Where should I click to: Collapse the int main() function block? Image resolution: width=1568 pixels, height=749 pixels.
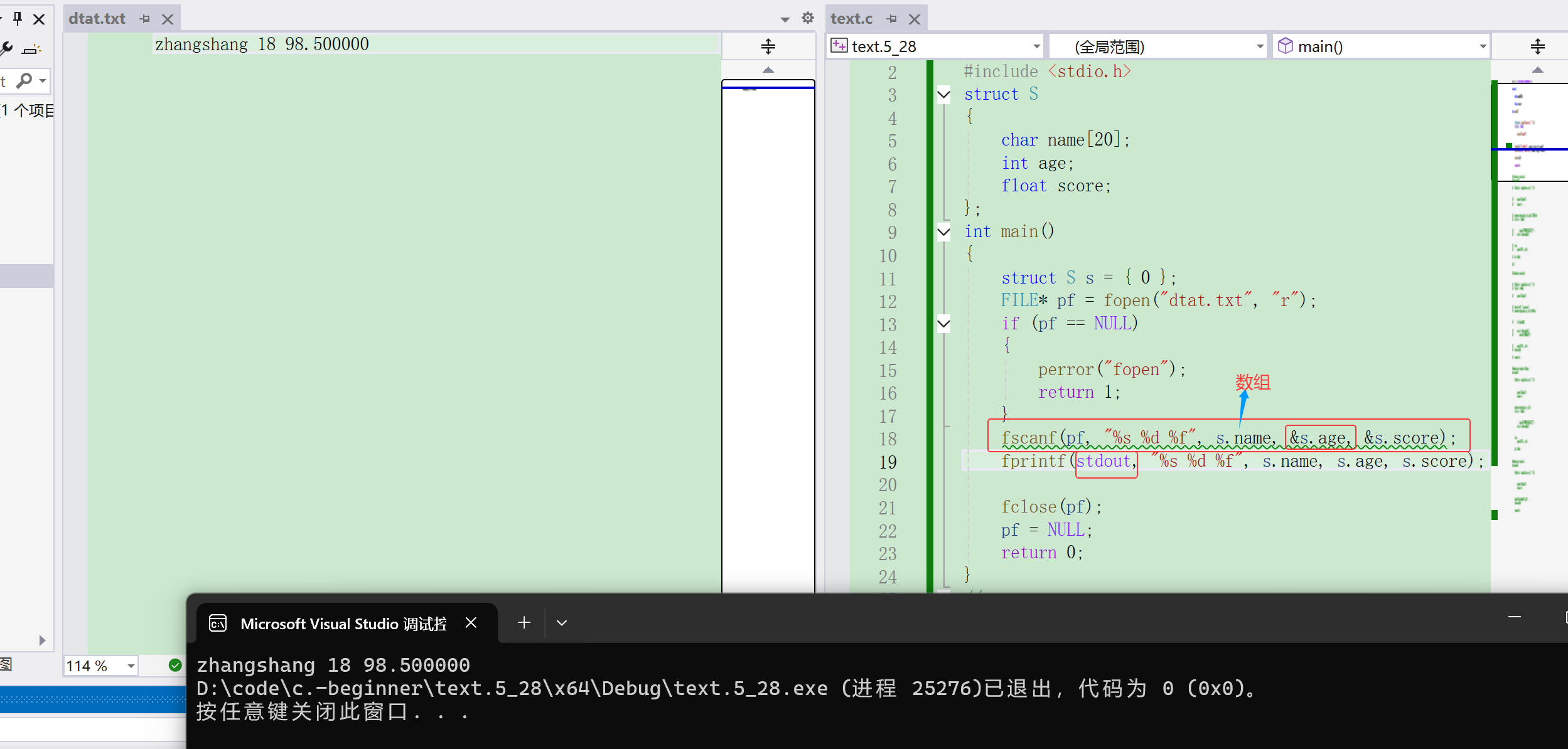tap(943, 232)
